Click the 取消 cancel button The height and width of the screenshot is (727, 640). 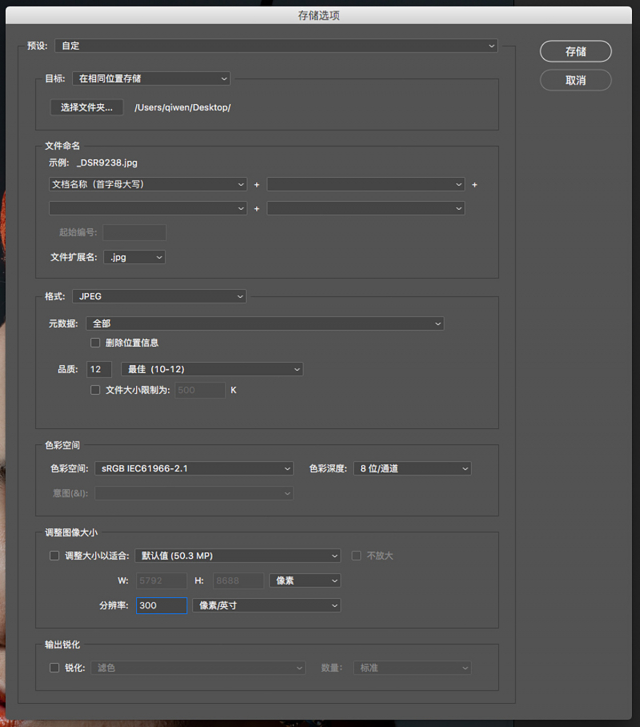[576, 80]
